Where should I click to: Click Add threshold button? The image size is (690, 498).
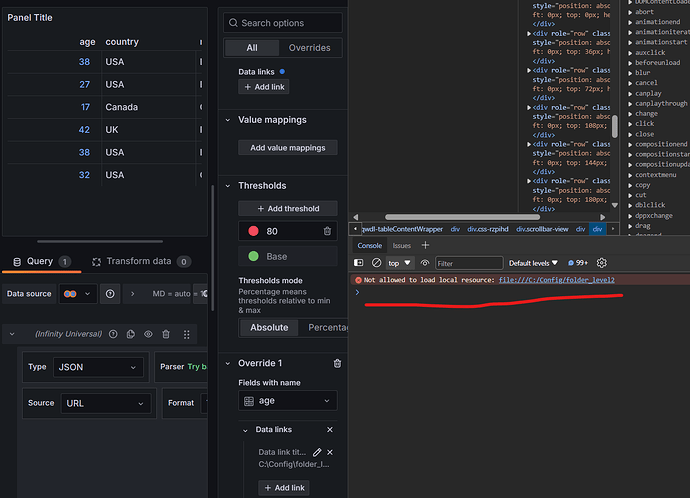tap(288, 209)
